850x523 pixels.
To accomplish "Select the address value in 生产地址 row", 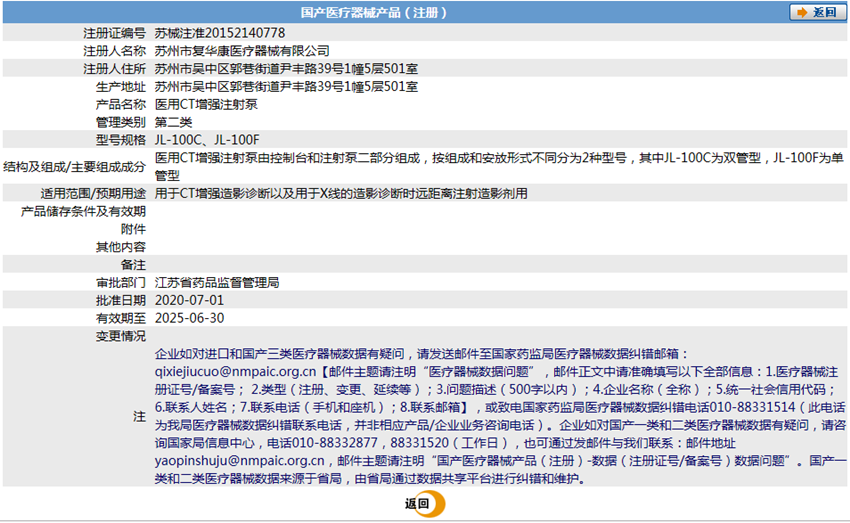I will [286, 87].
